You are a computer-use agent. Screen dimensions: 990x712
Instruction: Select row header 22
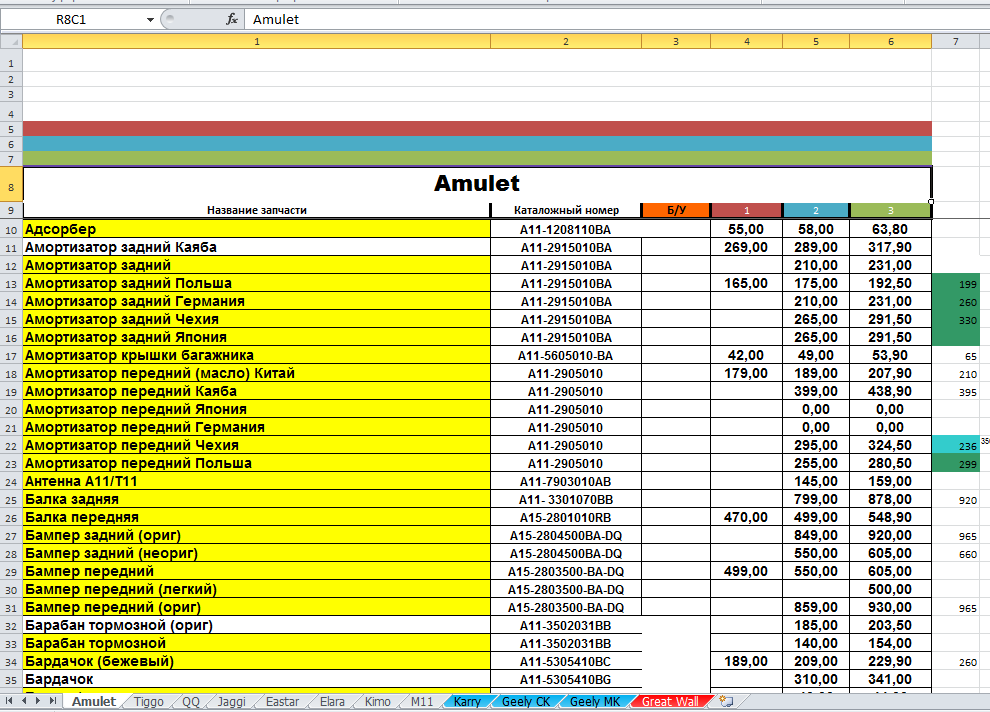[11, 446]
